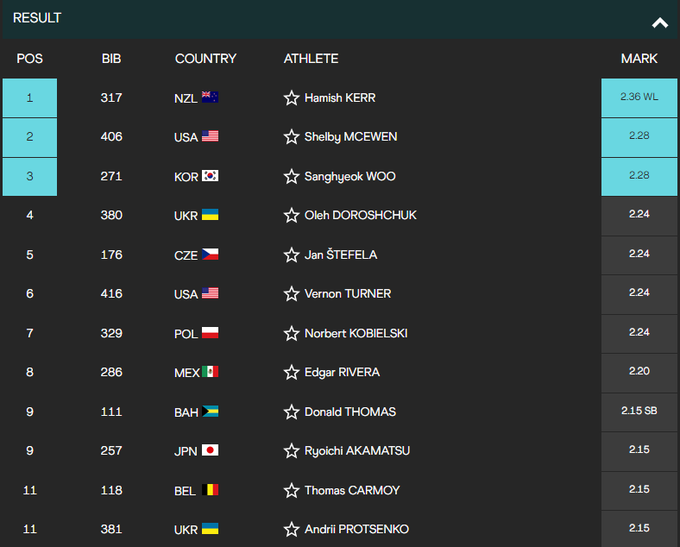Click the ATHLETE column header
This screenshot has height=547, width=680.
click(311, 59)
